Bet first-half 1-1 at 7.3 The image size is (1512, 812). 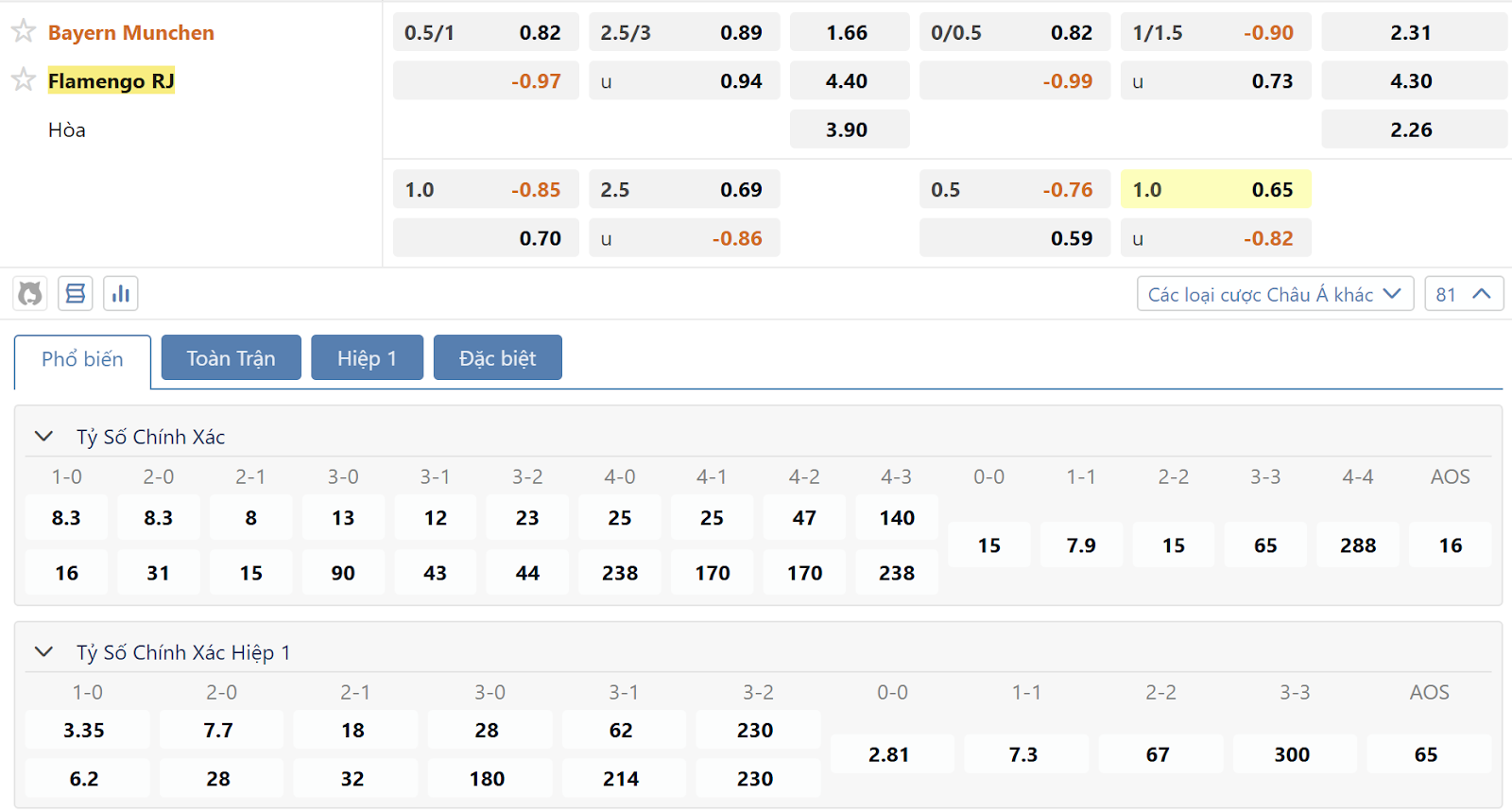tap(1026, 754)
